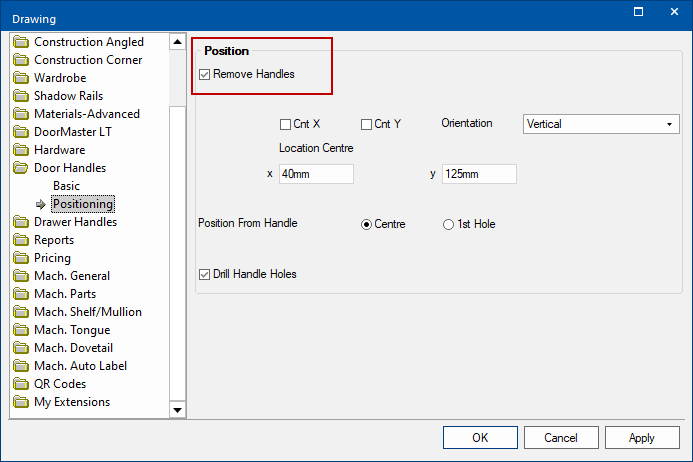Viewport: 693px width, 462px height.
Task: Click the Location Centre x input field
Action: [x=316, y=174]
